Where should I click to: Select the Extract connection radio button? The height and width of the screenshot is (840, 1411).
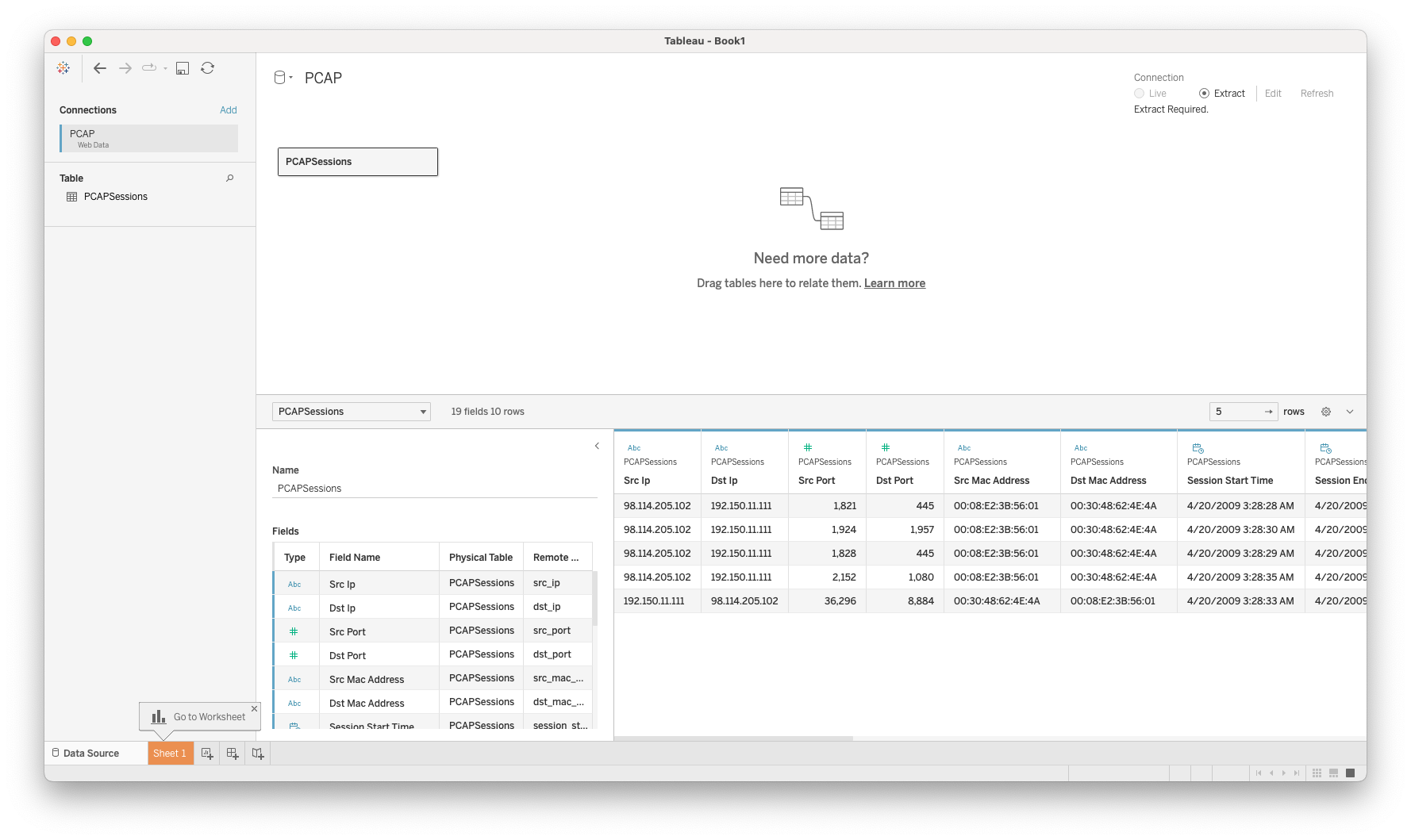click(x=1204, y=94)
